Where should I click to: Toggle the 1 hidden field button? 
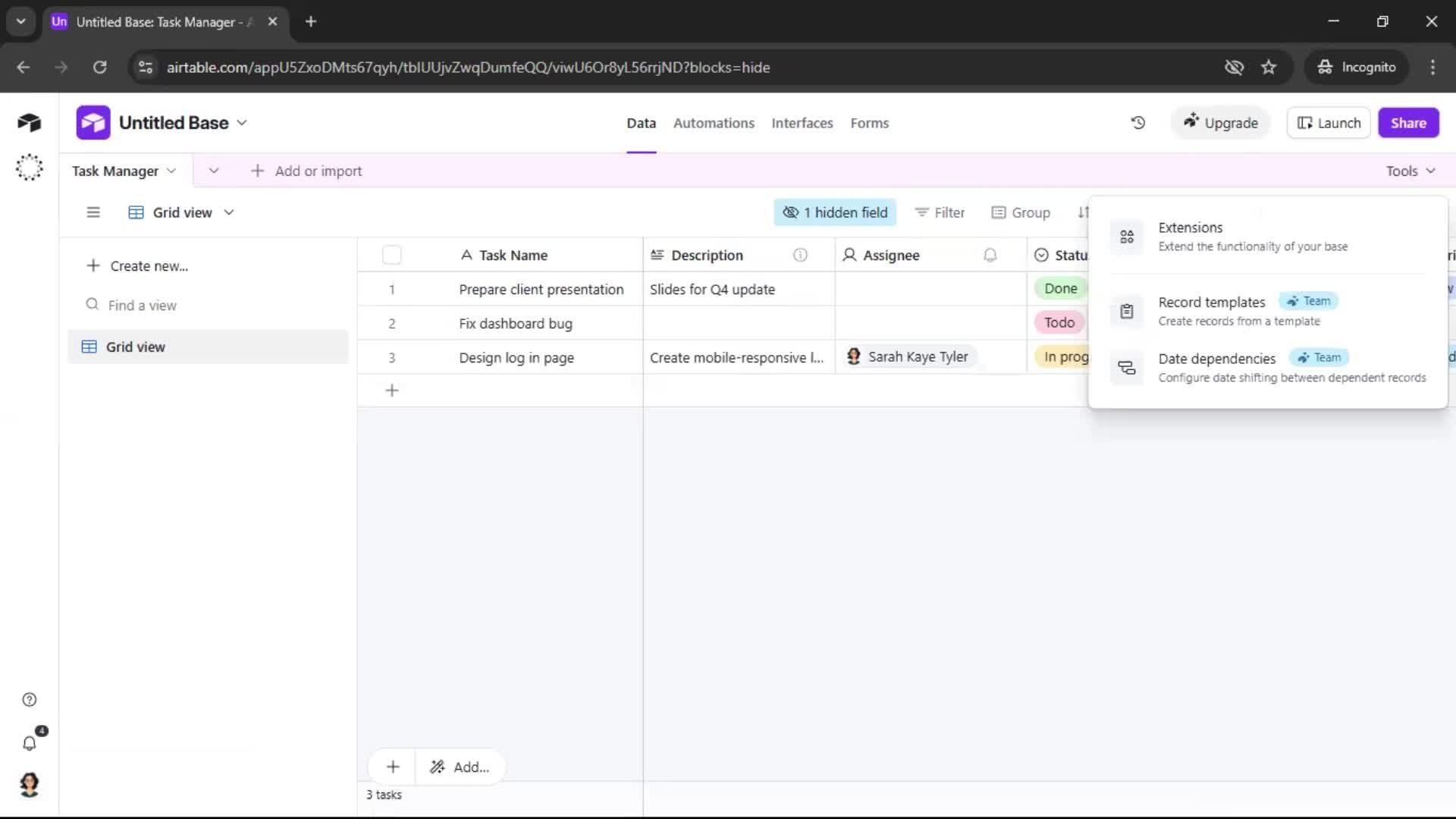point(835,212)
